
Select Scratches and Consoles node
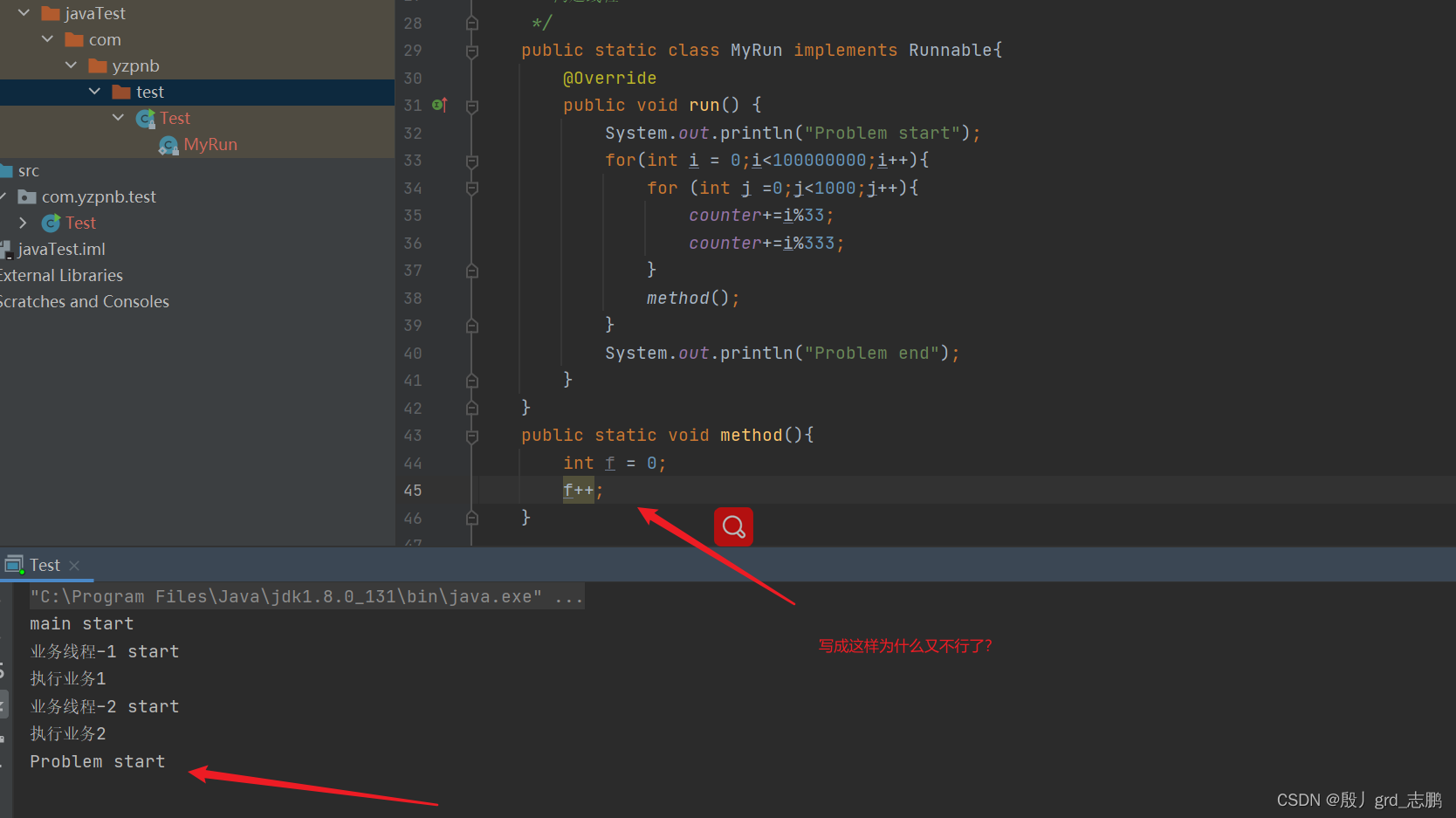pyautogui.click(x=84, y=301)
